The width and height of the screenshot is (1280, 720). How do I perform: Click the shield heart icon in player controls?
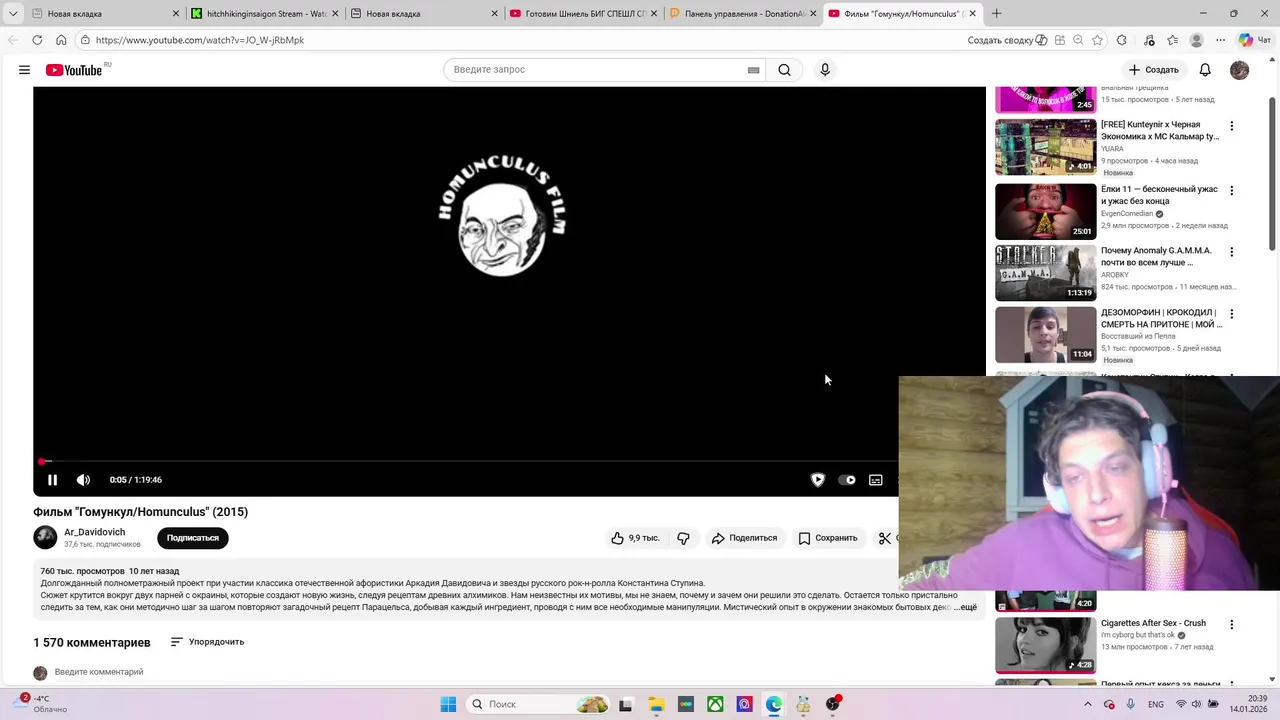(x=818, y=480)
